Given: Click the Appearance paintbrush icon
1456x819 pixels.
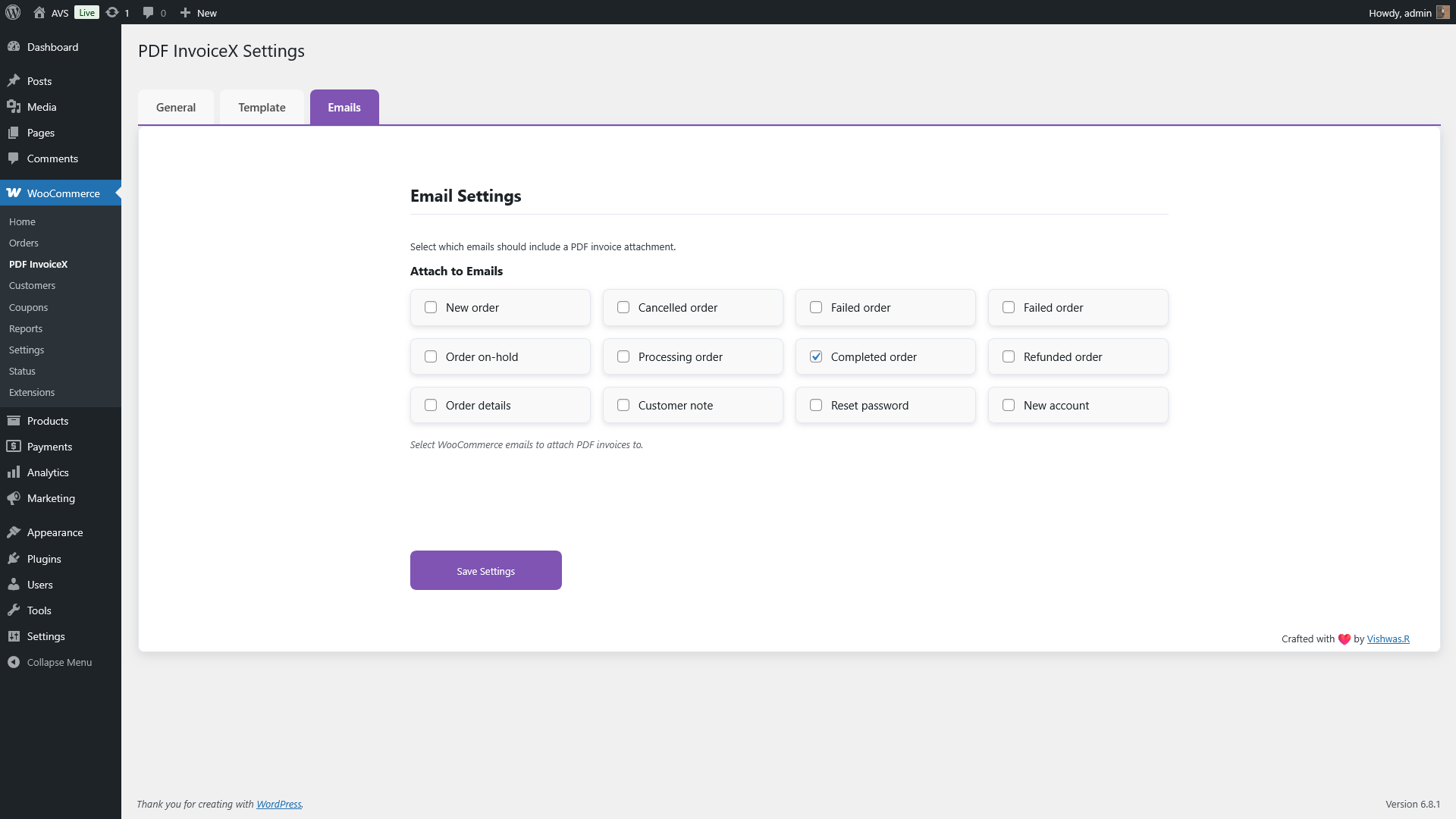Looking at the screenshot, I should [x=14, y=532].
